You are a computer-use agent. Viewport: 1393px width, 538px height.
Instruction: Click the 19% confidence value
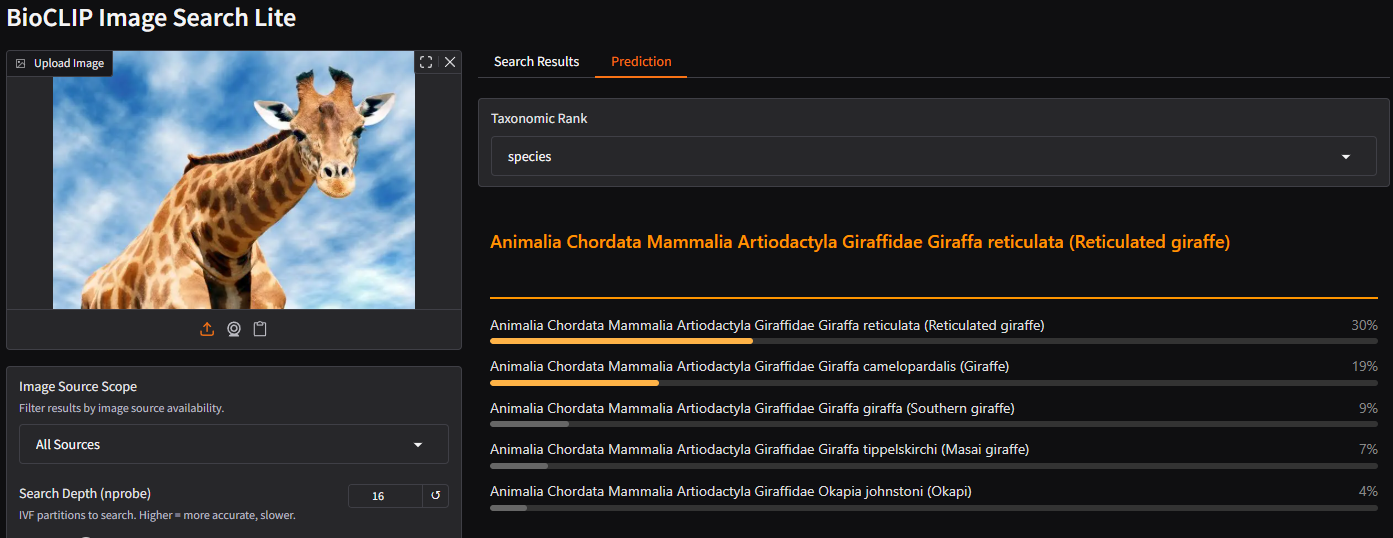click(1364, 367)
